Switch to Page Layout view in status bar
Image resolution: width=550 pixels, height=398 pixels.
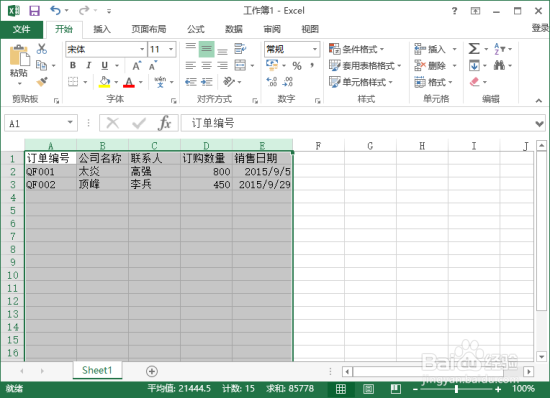tap(368, 389)
